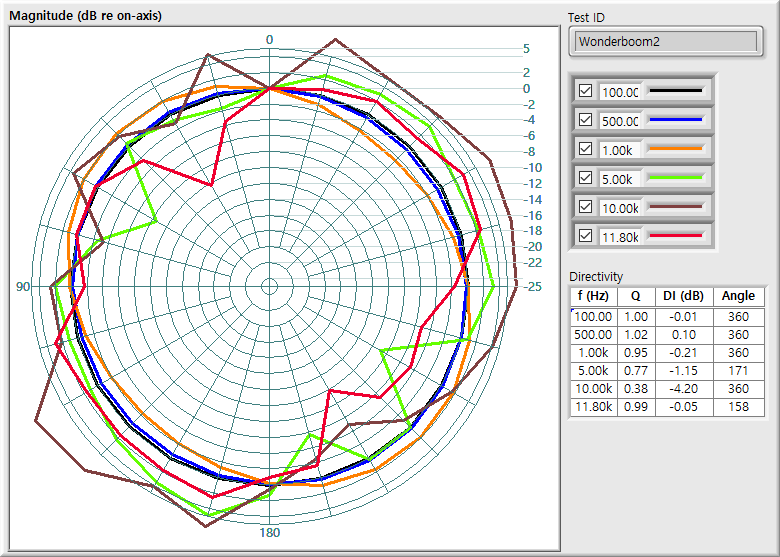Click the 0 degree label on polar plot

tap(269, 39)
